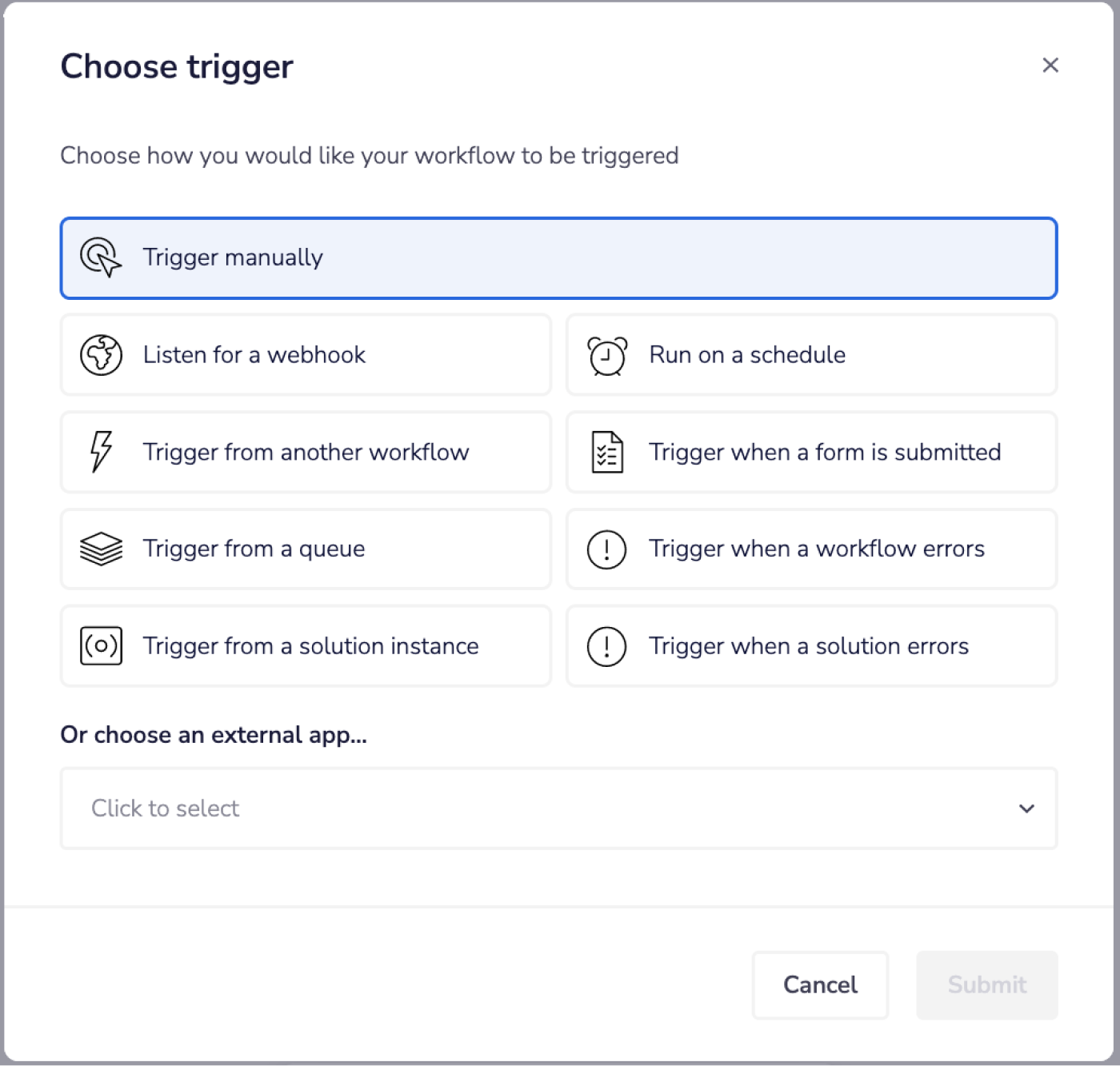
Task: Click the lightning bolt workflow icon
Action: click(x=101, y=452)
